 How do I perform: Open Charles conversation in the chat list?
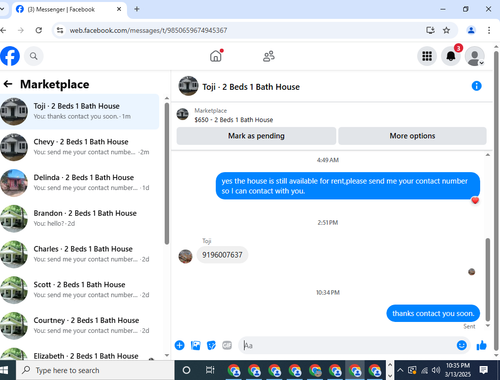pos(80,254)
